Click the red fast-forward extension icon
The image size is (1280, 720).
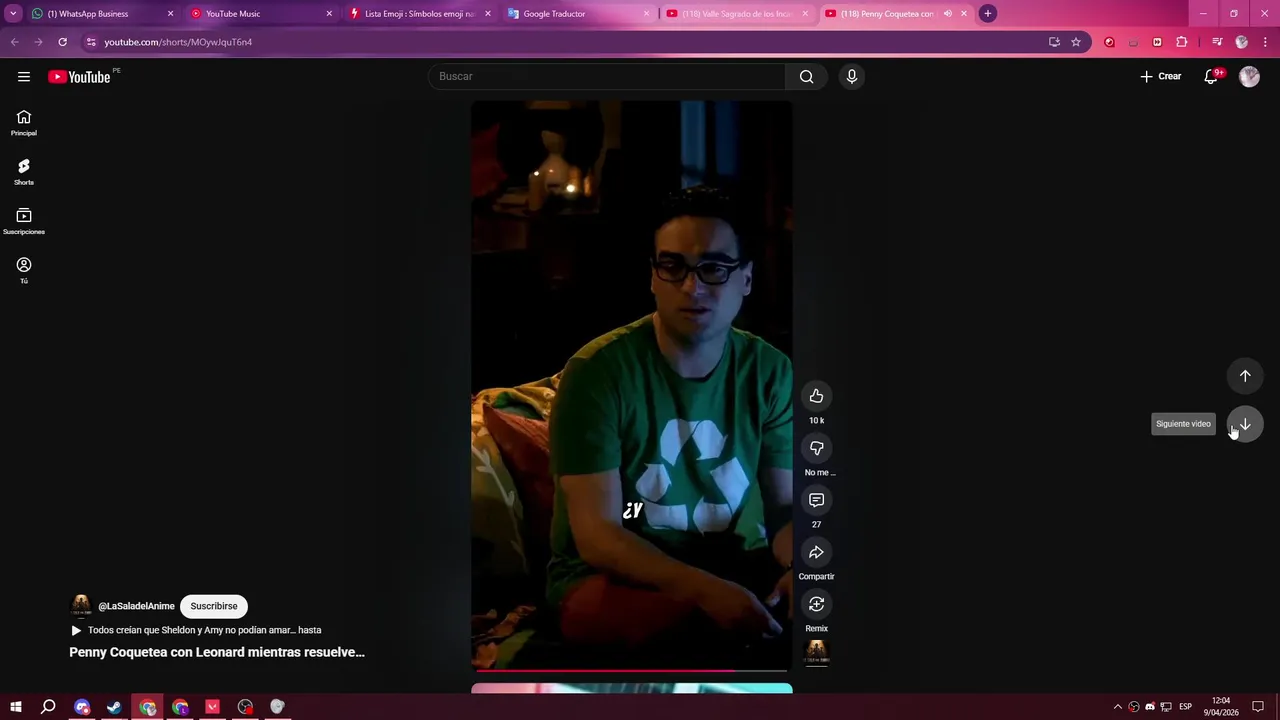click(1157, 42)
